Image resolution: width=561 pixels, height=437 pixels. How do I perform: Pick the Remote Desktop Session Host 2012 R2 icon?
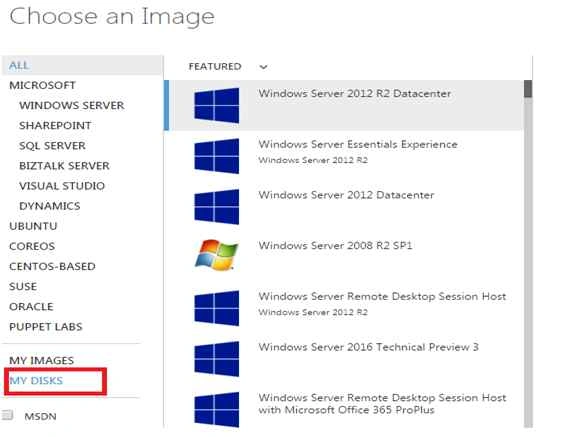point(217,308)
